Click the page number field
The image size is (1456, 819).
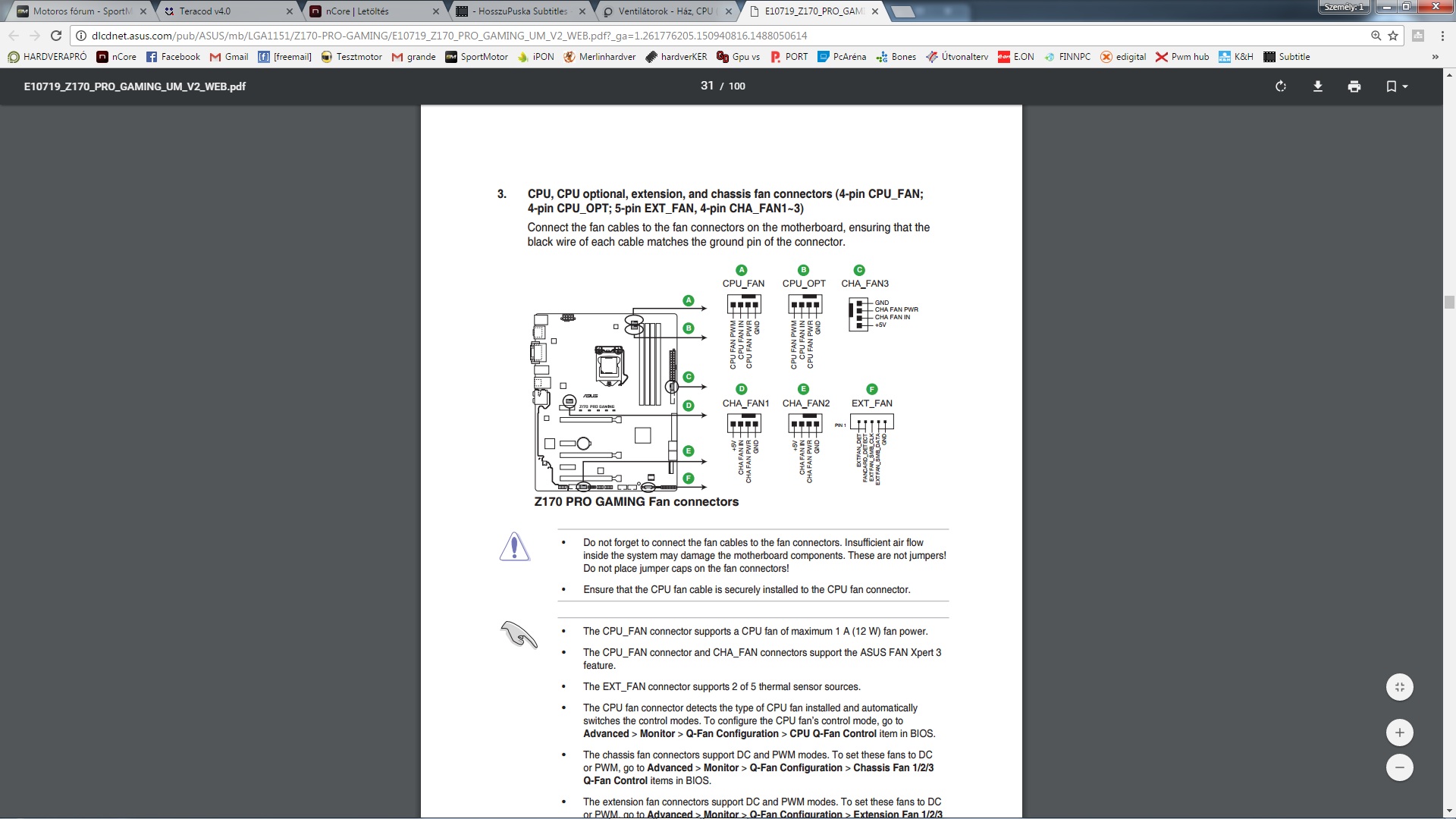click(707, 86)
